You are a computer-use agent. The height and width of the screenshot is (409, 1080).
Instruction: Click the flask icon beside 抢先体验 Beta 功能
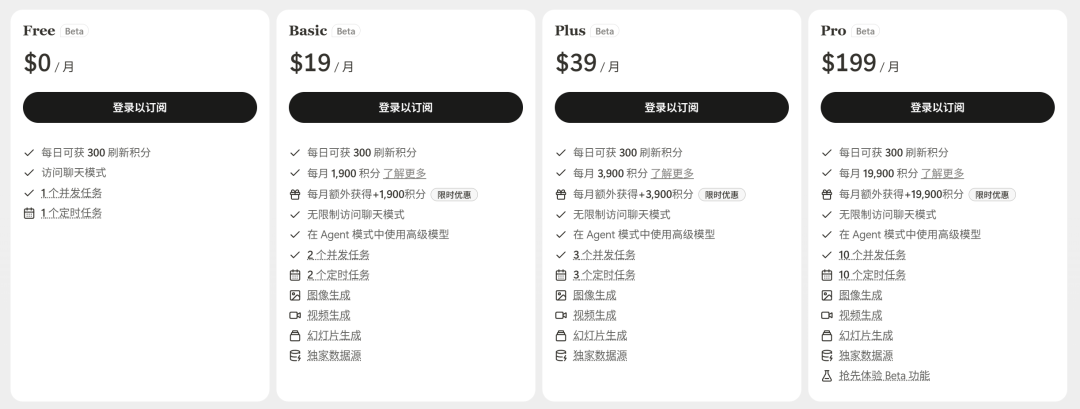point(827,376)
